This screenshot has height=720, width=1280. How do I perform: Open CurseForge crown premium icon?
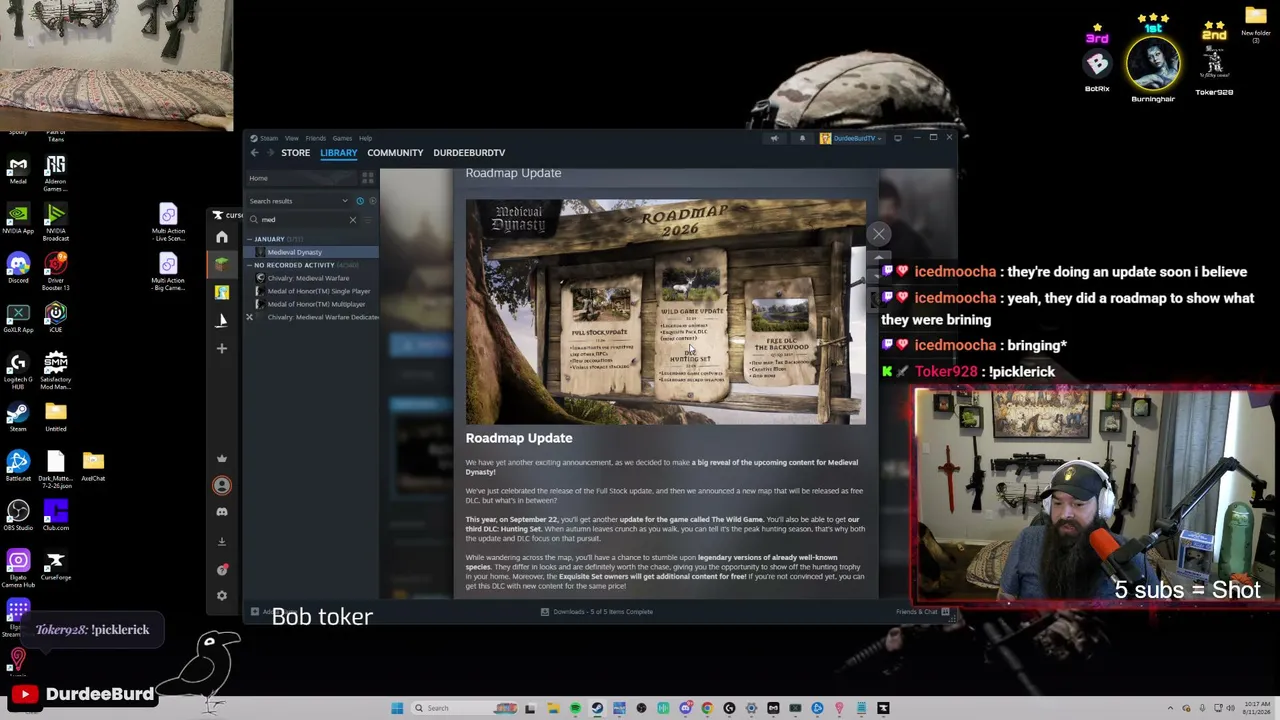click(222, 458)
